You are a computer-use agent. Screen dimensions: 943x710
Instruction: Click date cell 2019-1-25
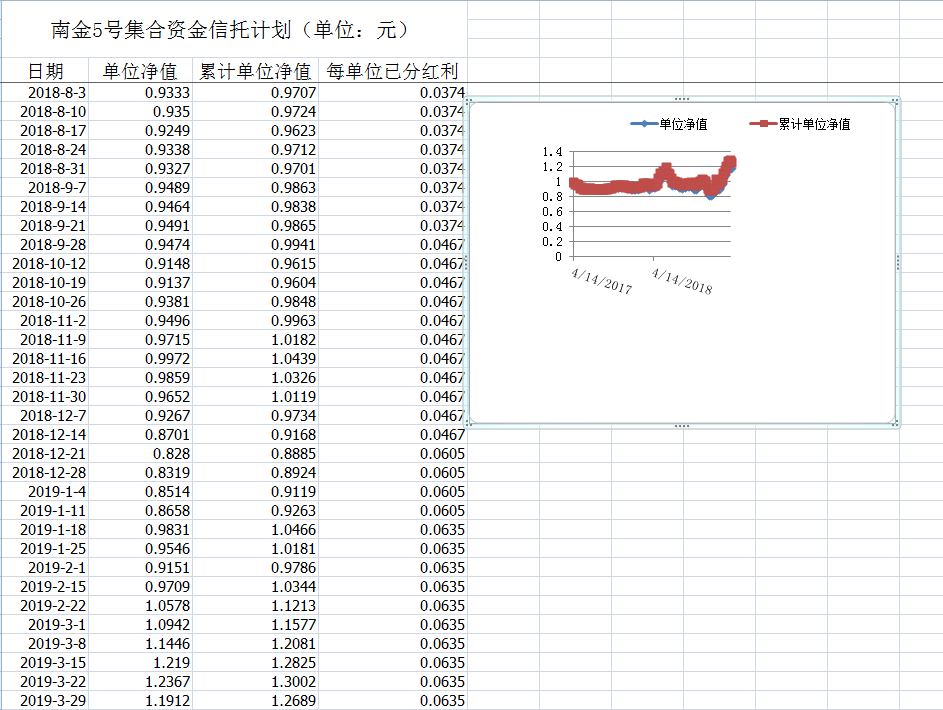45,549
